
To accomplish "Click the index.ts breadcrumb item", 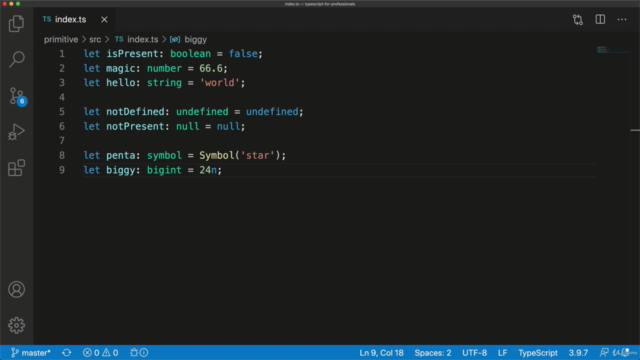I will pos(137,40).
